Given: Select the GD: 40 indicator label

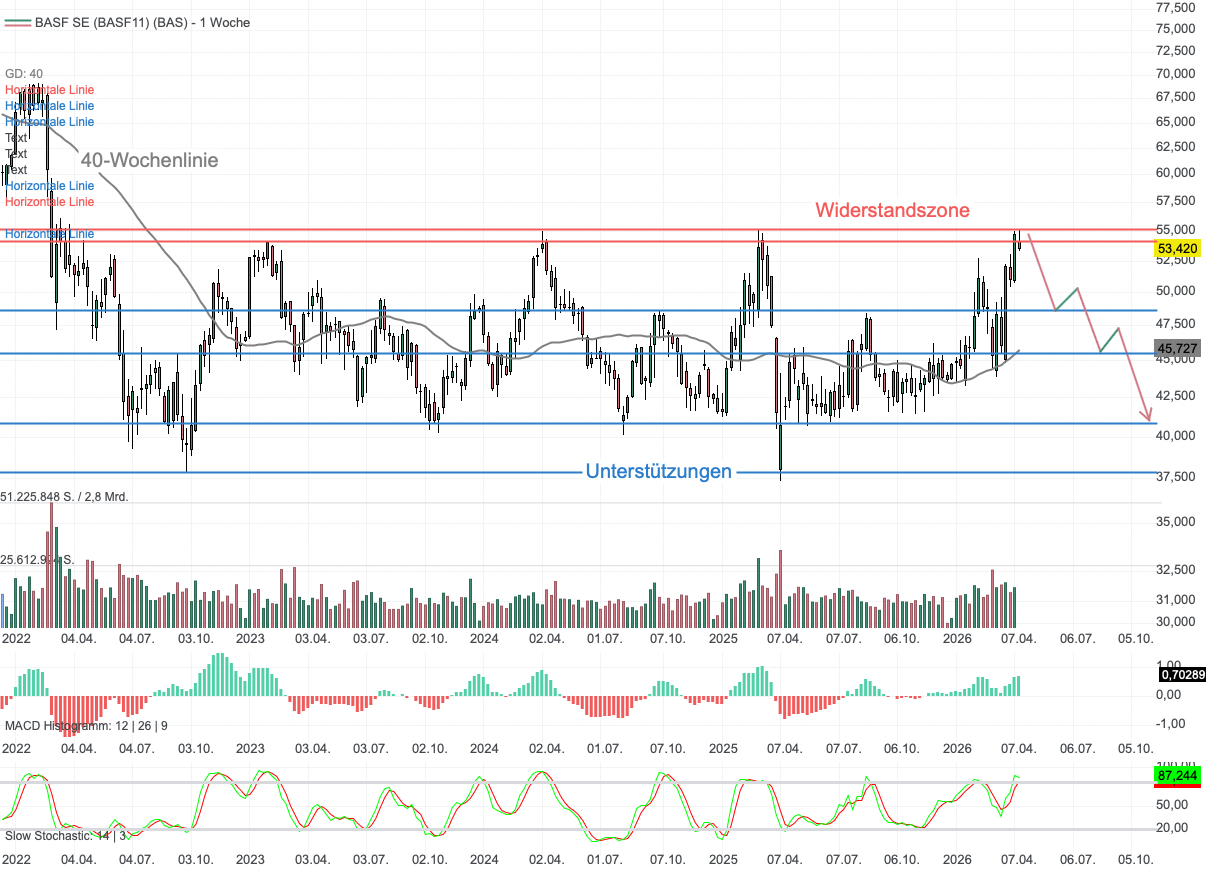Looking at the screenshot, I should coord(24,74).
